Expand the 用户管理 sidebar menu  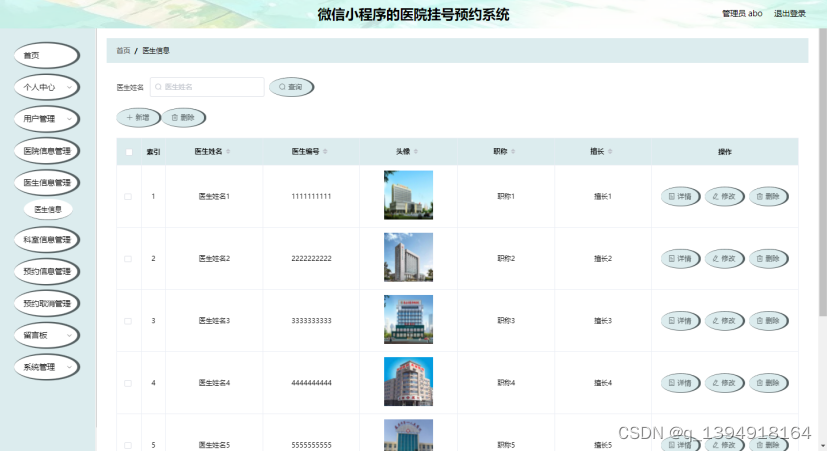[46, 119]
